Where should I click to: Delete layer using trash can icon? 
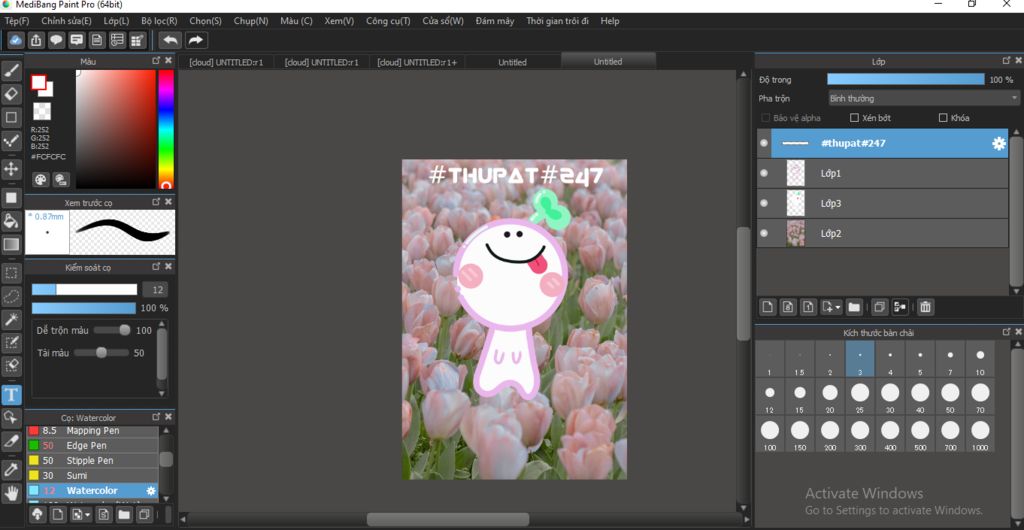point(925,307)
